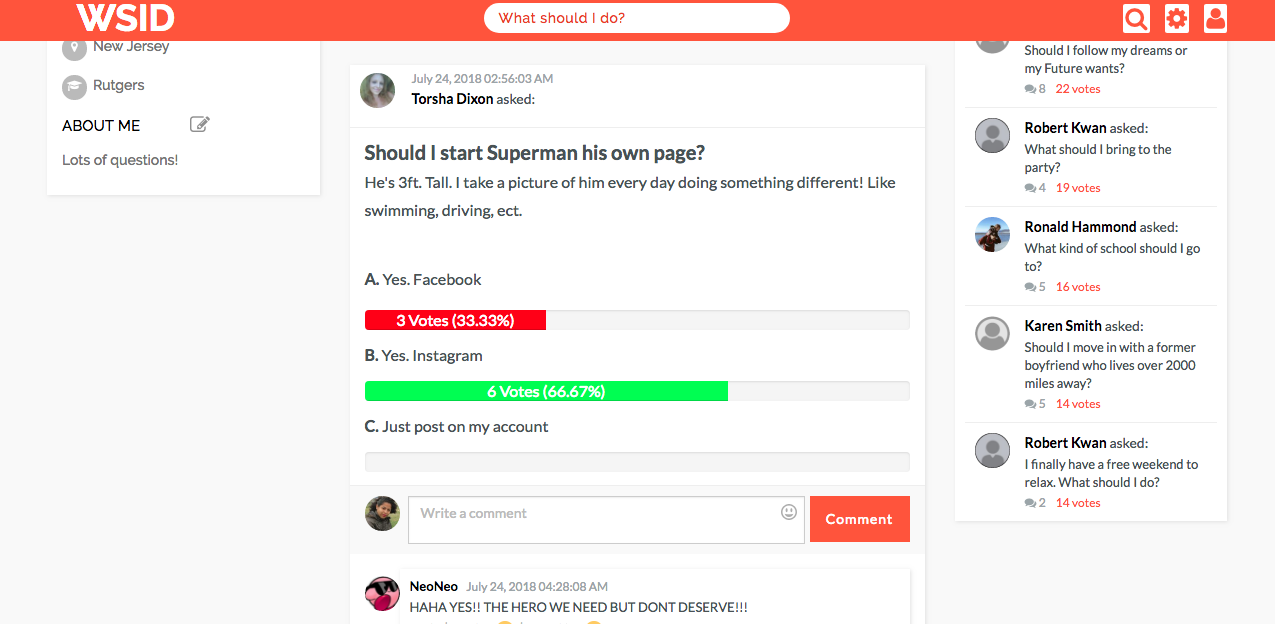Click the location pin icon beside New Jersey
The image size is (1275, 624).
click(x=74, y=45)
